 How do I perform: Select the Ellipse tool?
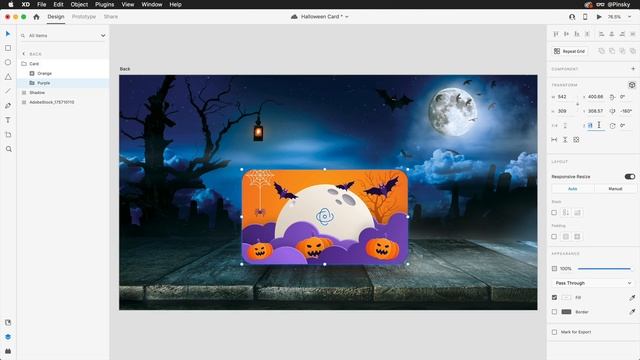coord(8,62)
